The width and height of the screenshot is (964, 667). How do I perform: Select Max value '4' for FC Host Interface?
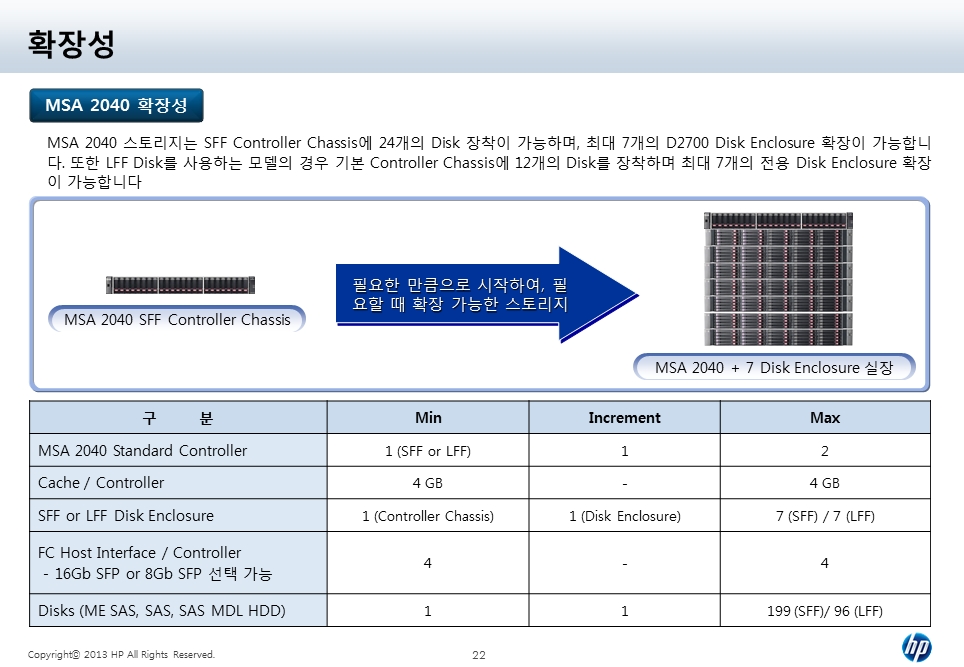tap(825, 562)
